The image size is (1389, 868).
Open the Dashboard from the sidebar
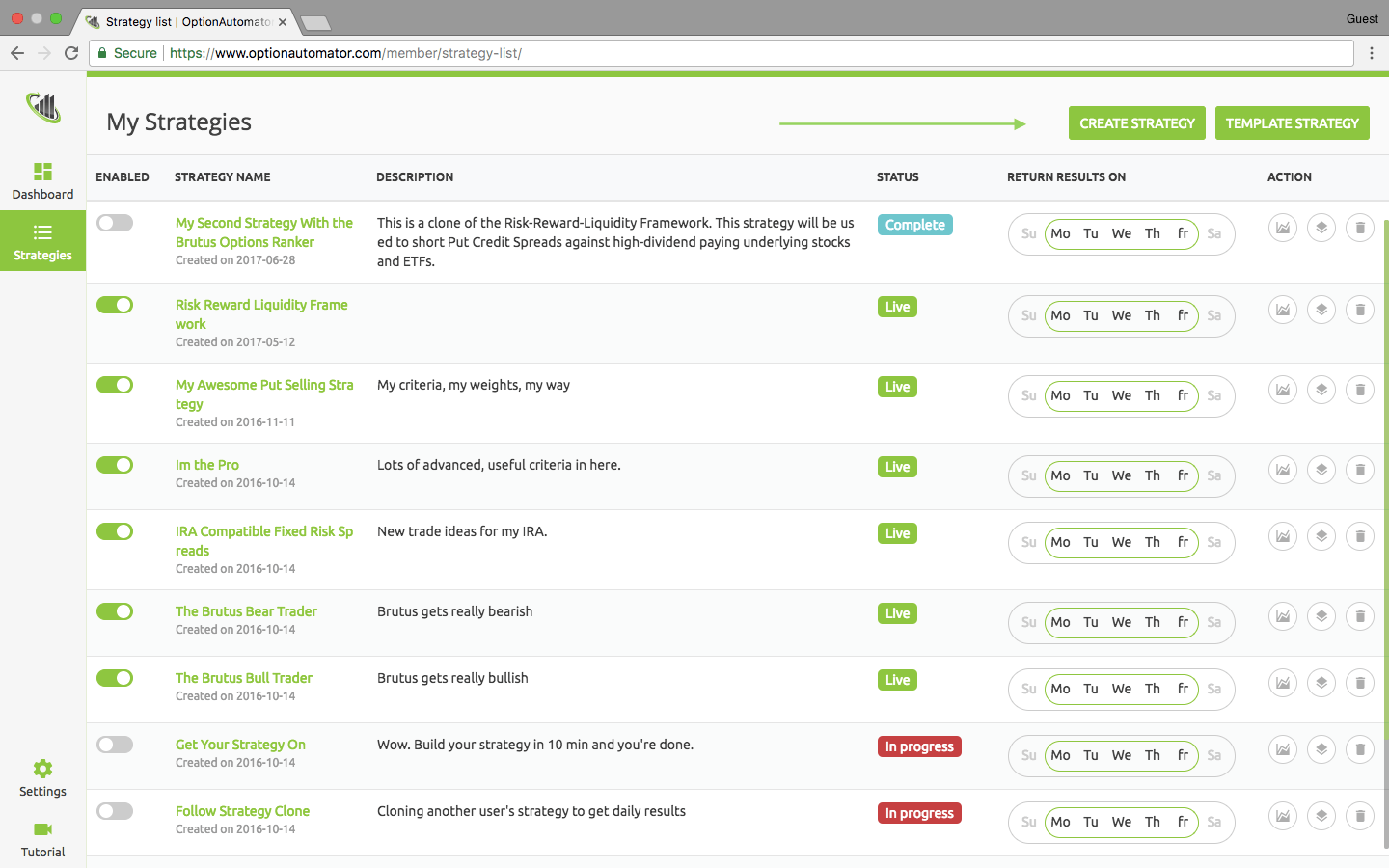coord(42,181)
